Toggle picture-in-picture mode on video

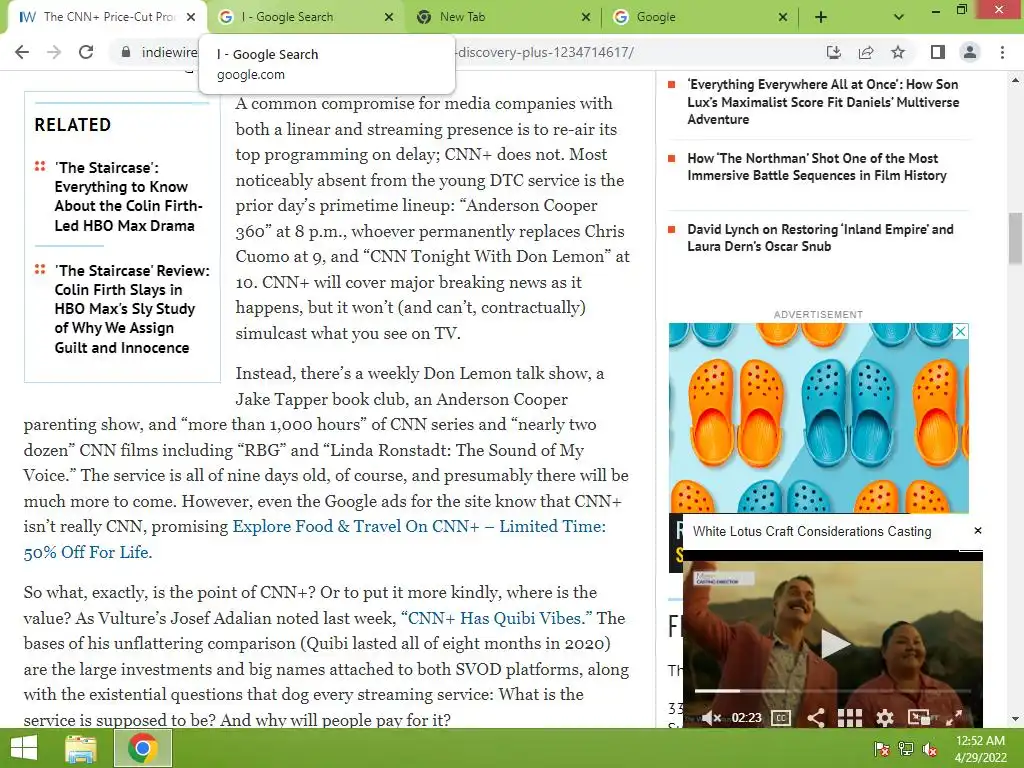(x=919, y=718)
